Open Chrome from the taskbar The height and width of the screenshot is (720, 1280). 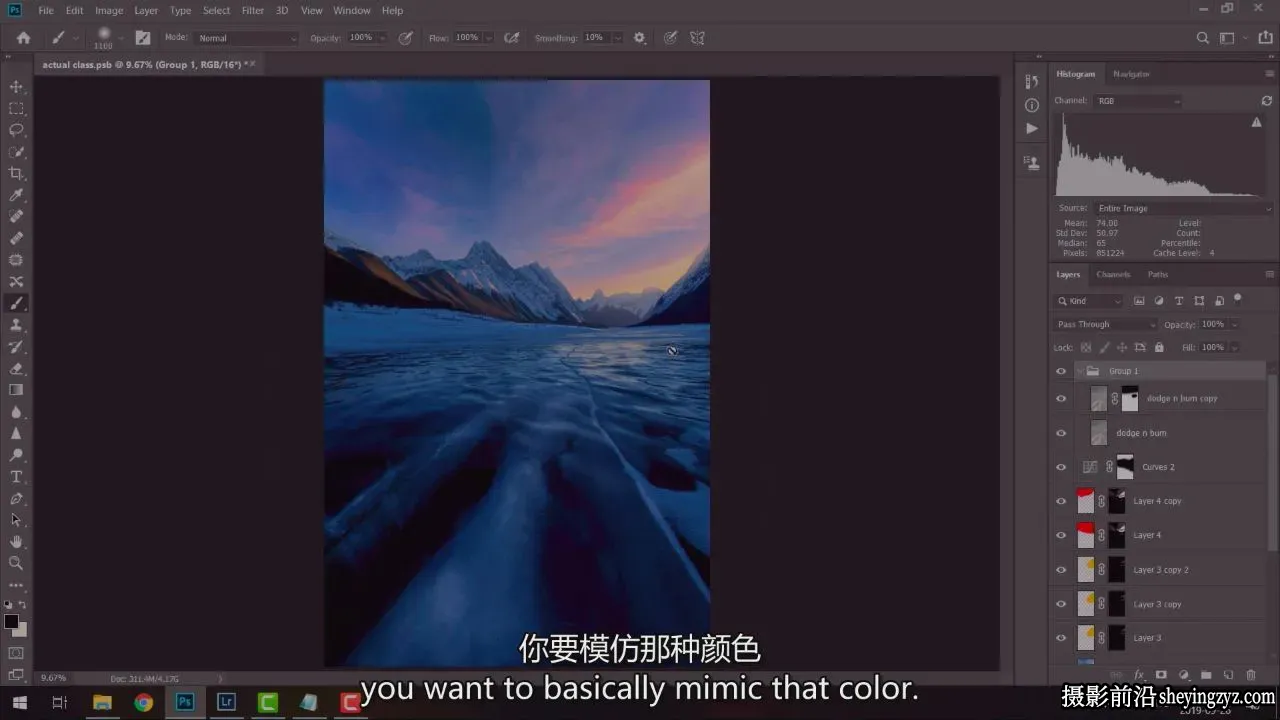coord(143,702)
